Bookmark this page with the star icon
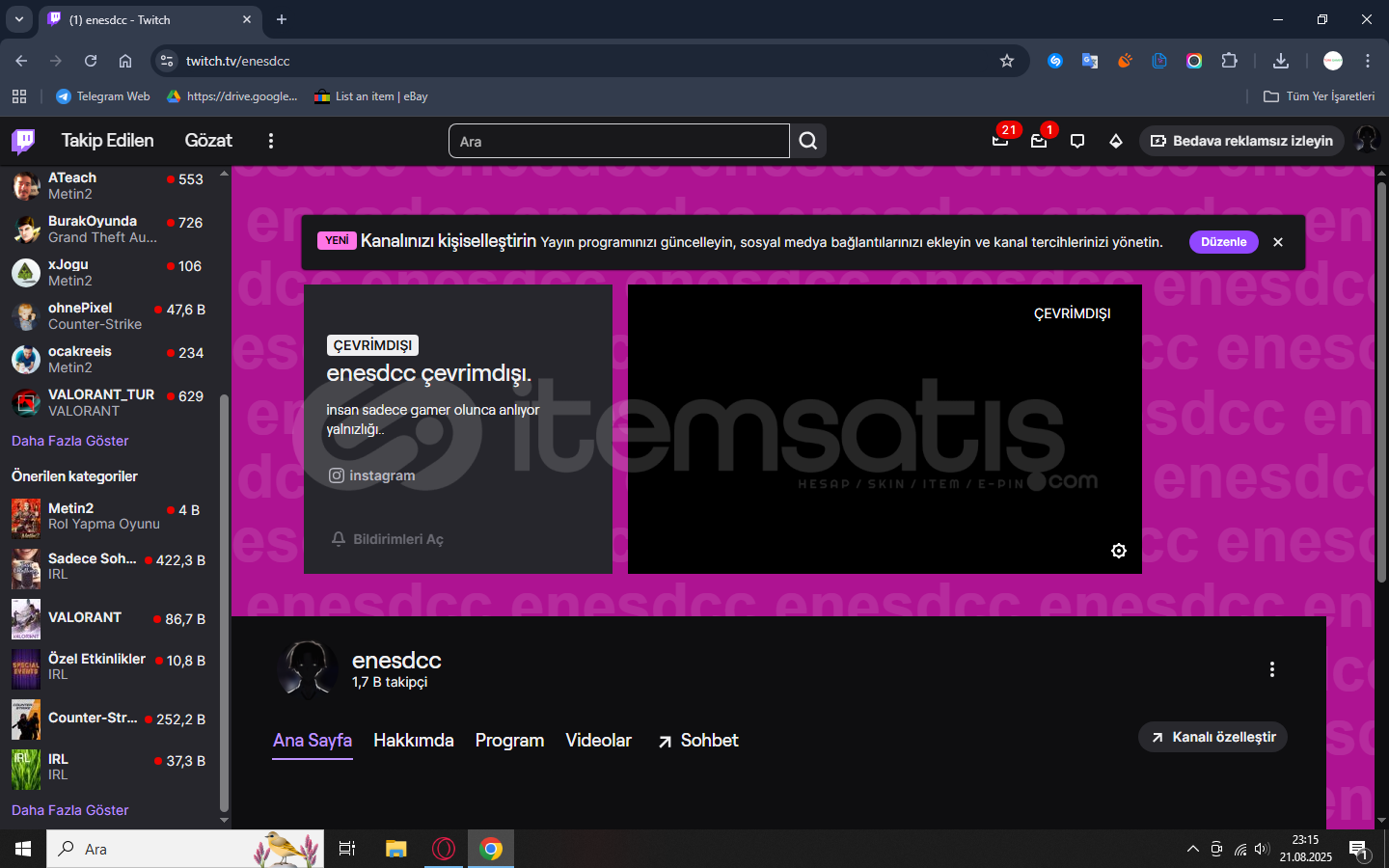 1007,61
